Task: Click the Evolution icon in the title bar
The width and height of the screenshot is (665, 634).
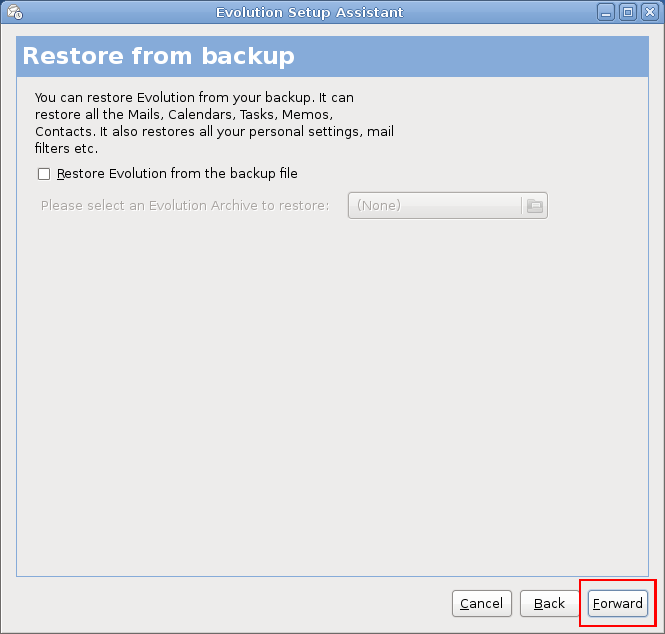Action: coord(14,12)
